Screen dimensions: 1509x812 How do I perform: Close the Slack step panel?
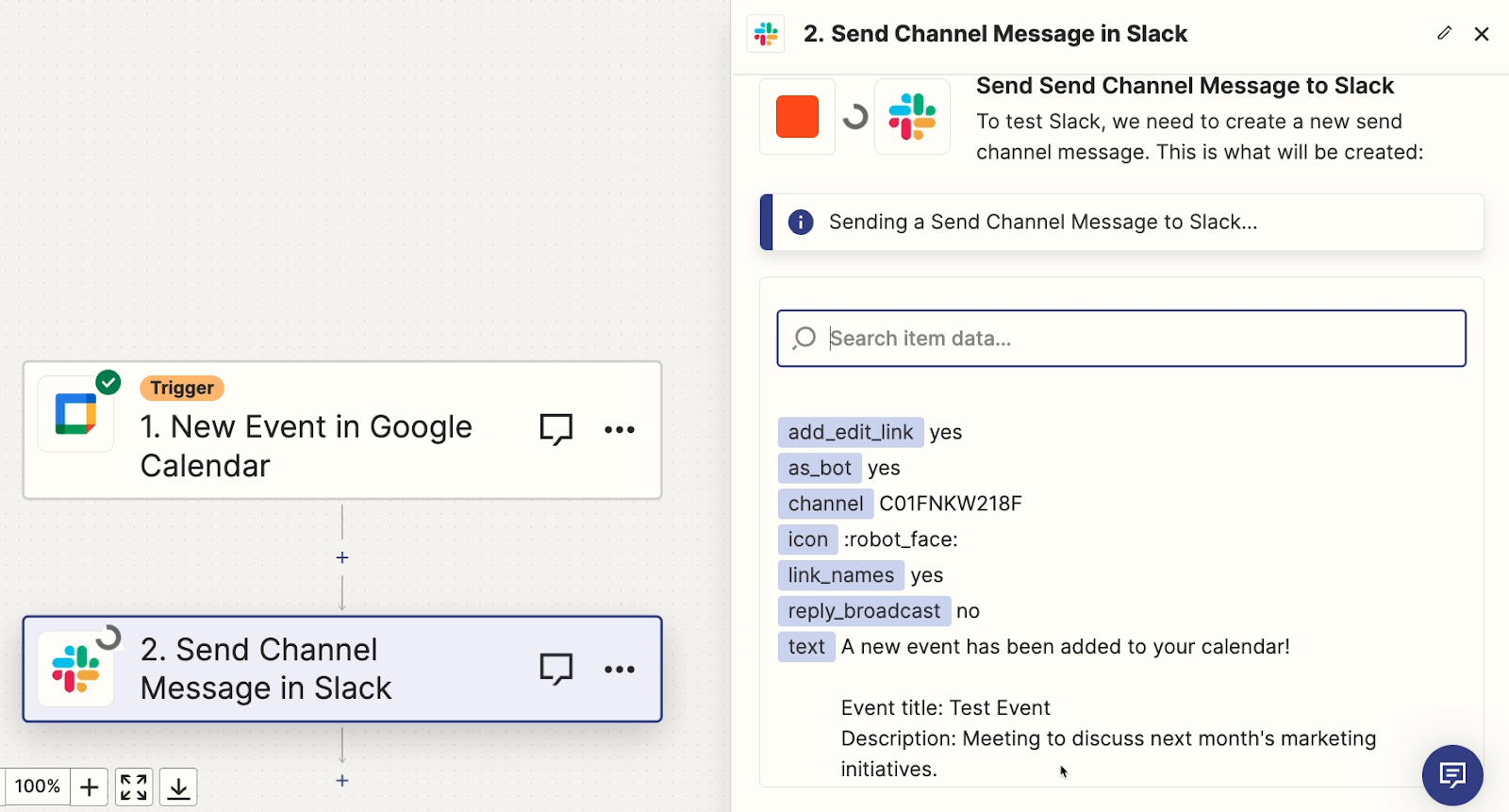tap(1482, 34)
